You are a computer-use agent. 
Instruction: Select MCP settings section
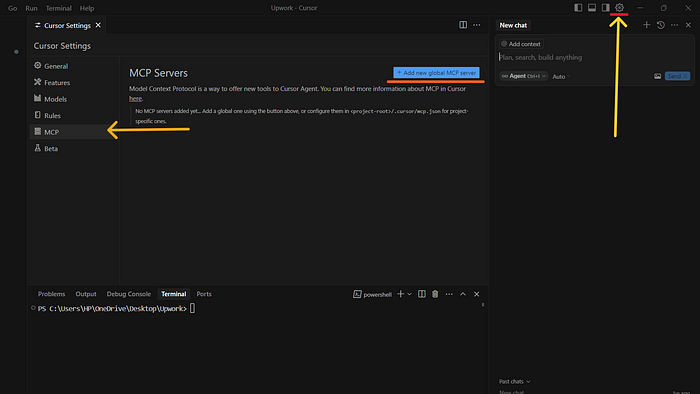tap(74, 132)
